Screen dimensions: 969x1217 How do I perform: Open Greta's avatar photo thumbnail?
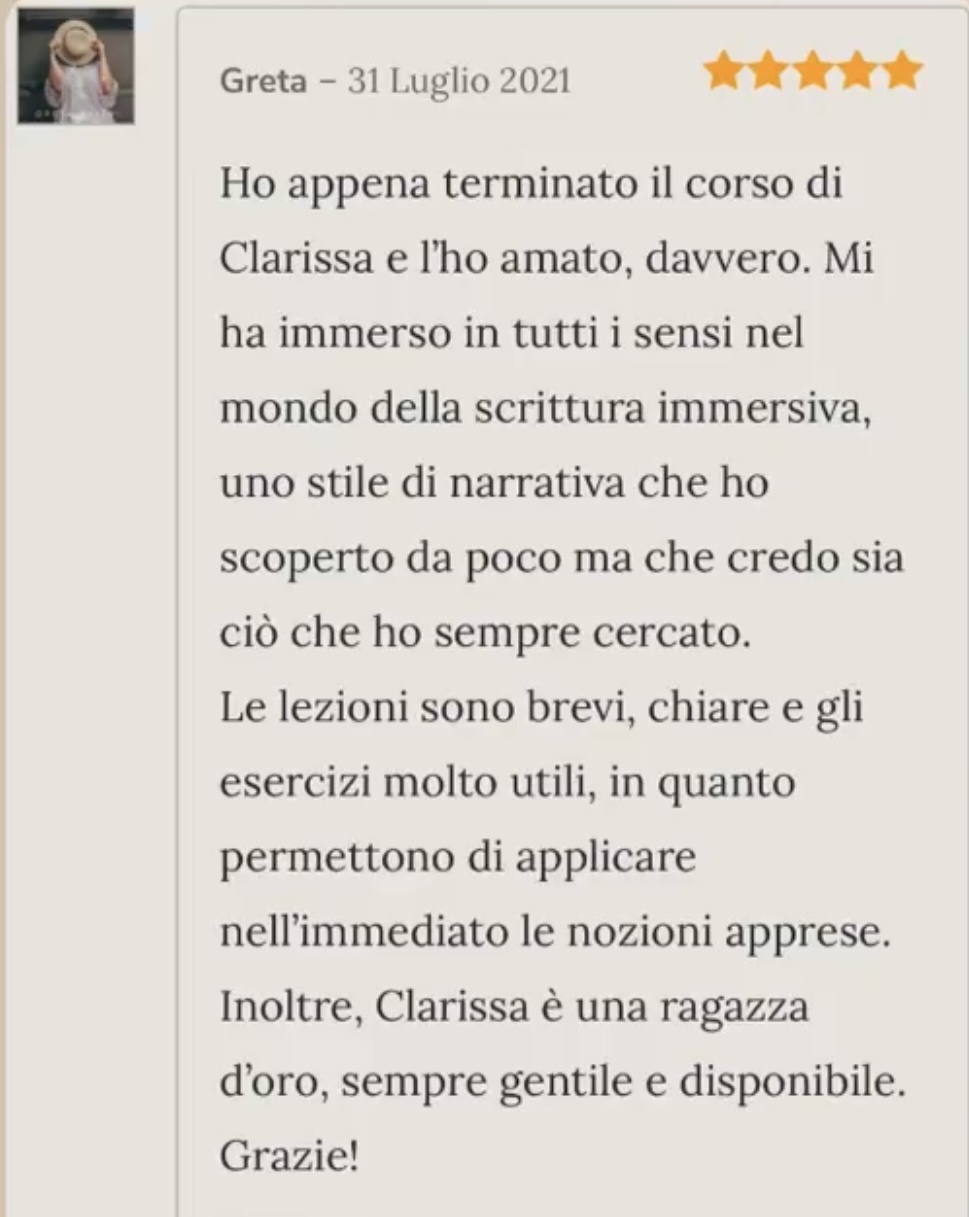coord(76,66)
